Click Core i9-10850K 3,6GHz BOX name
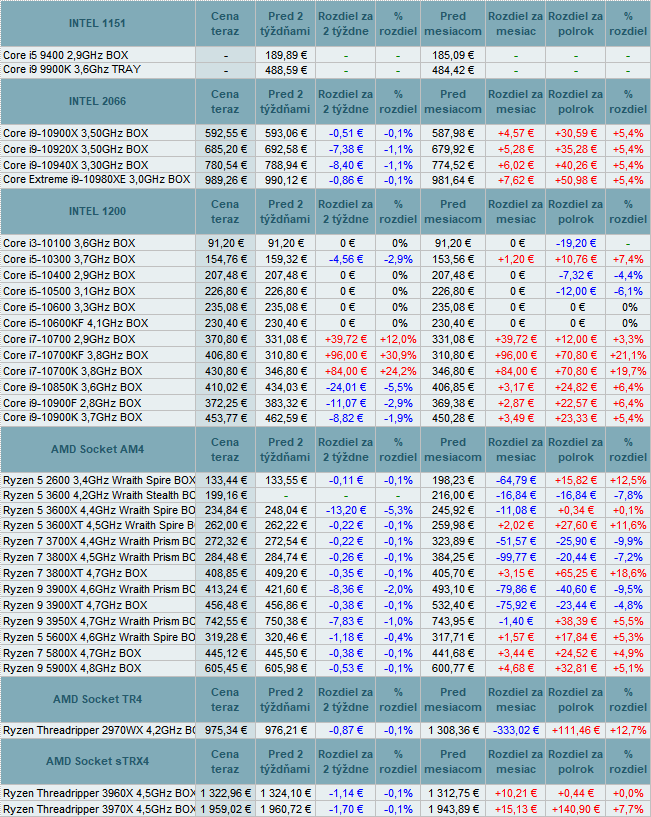The height and width of the screenshot is (817, 651). coord(72,387)
